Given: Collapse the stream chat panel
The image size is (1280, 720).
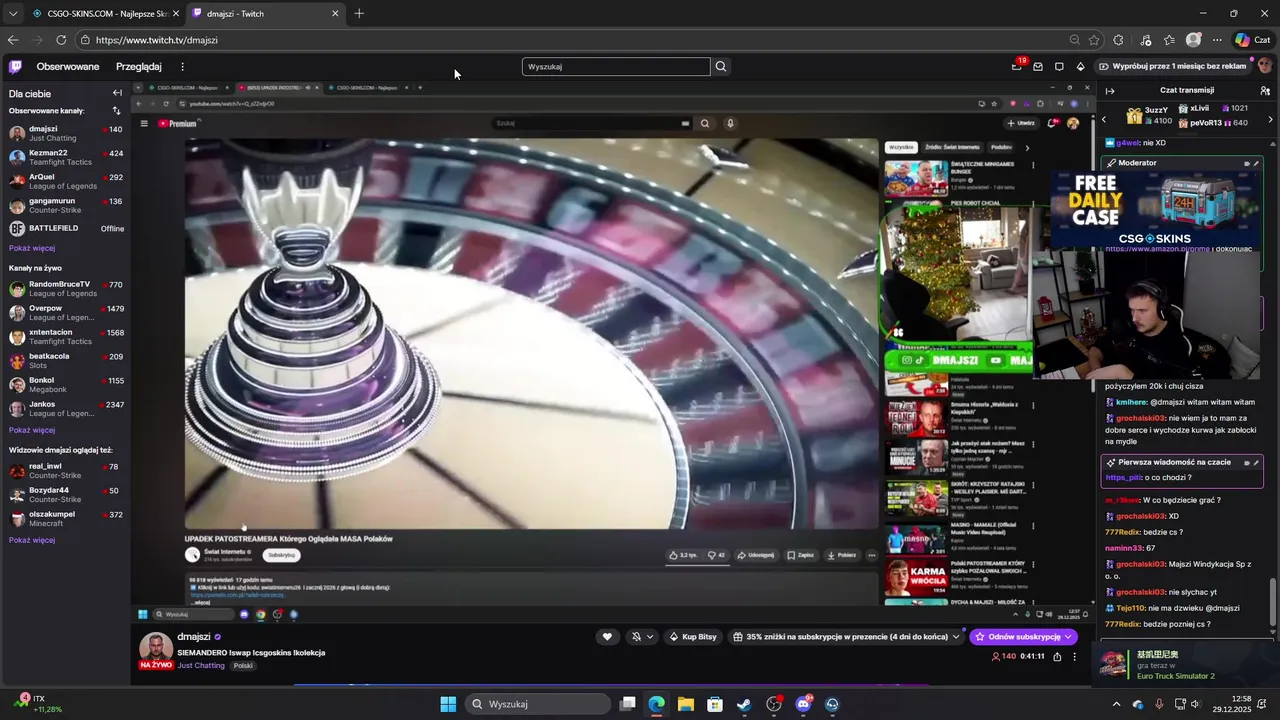Looking at the screenshot, I should [x=1109, y=90].
